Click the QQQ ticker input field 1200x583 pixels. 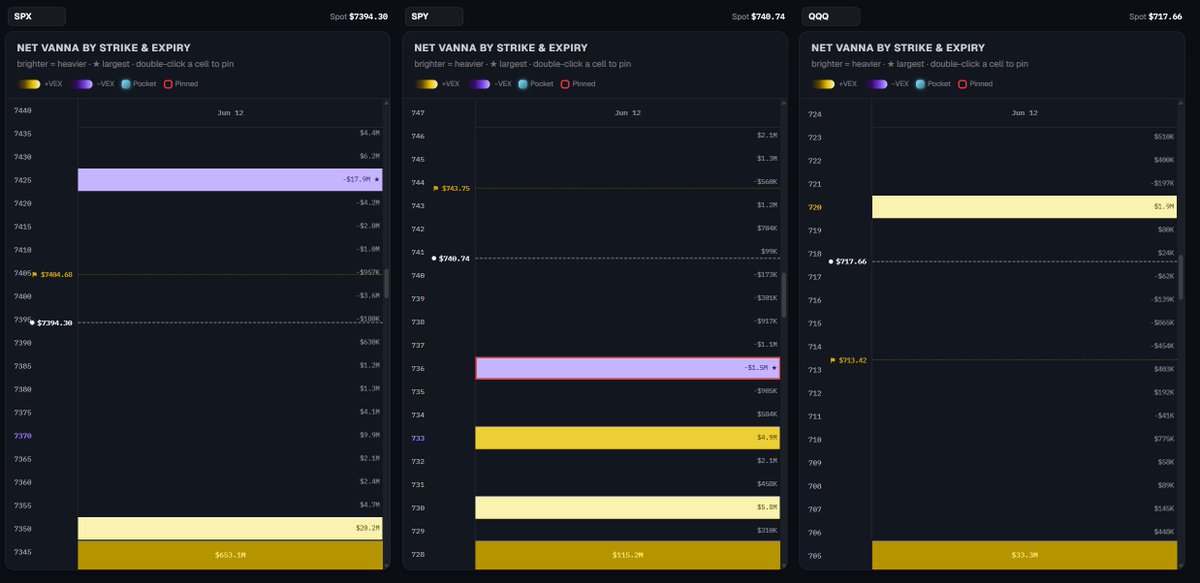831,16
